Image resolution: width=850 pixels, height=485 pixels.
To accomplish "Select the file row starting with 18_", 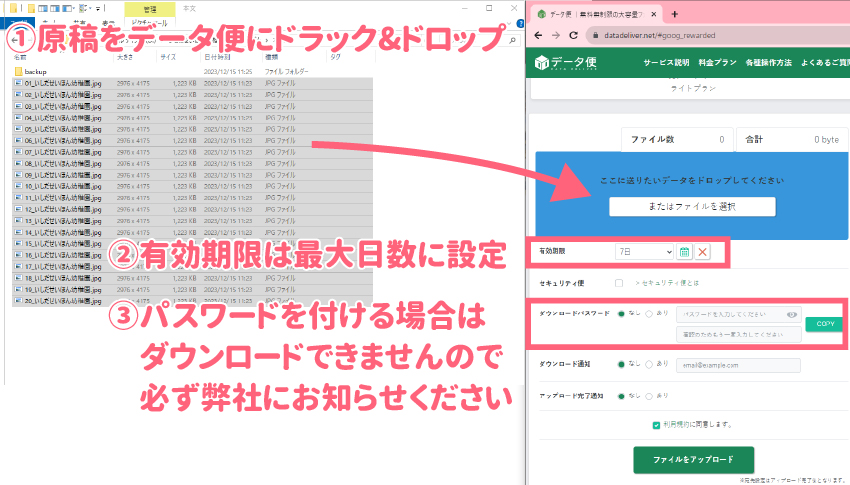I will [x=192, y=278].
